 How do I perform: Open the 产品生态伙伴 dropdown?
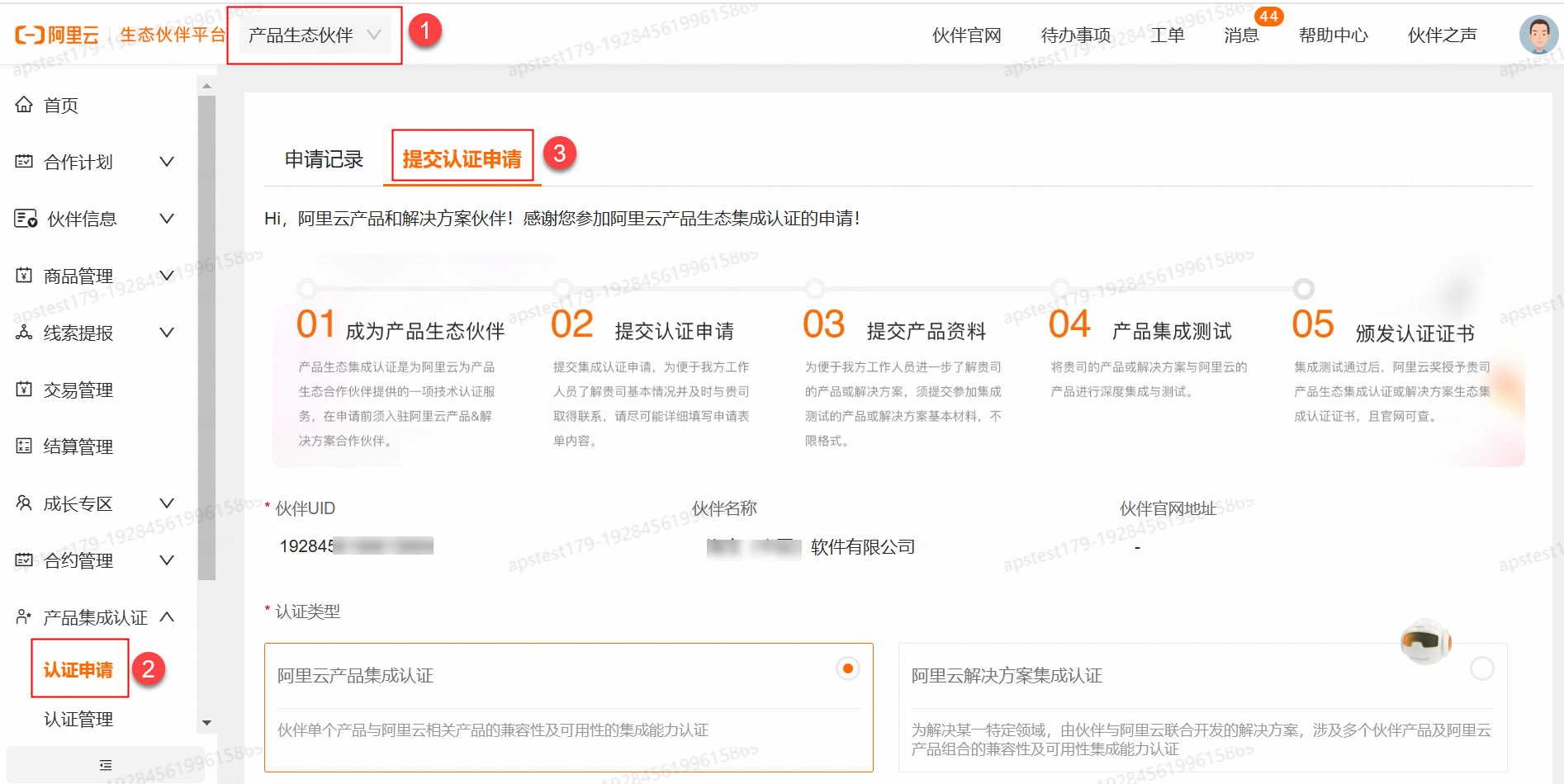pos(315,35)
